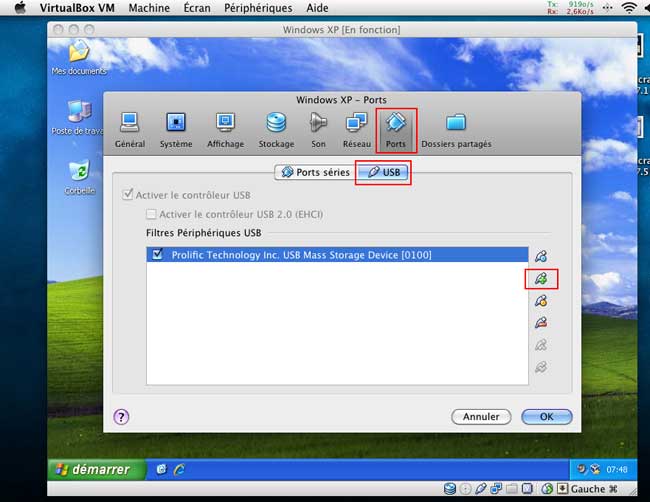650x502 pixels.
Task: Uncheck the Prolific Technology USB filter checkbox
Action: 157,255
